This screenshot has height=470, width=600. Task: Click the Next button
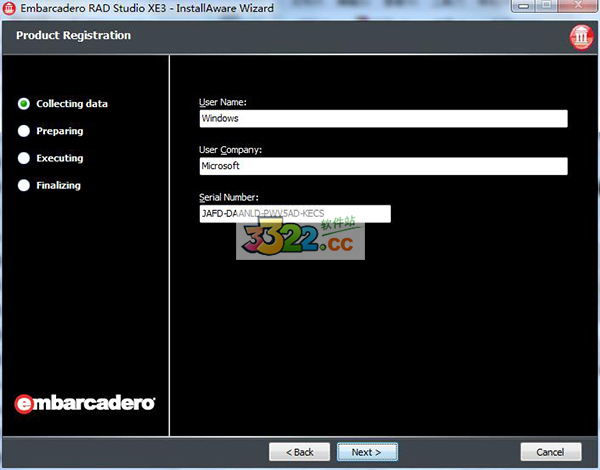pyautogui.click(x=367, y=452)
